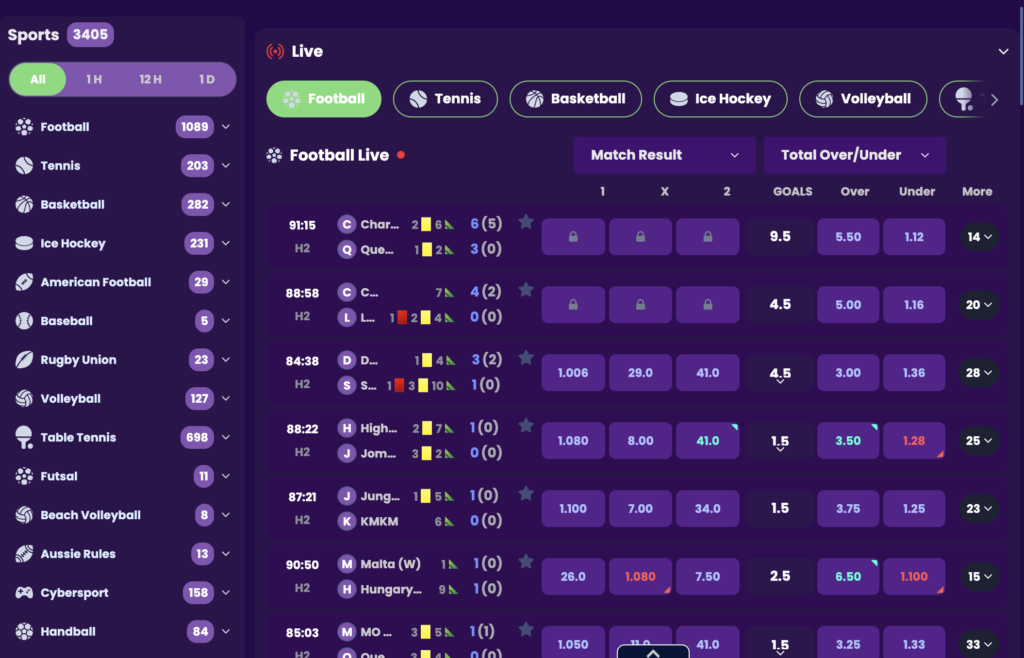The width and height of the screenshot is (1024, 658).
Task: Click the Cybersport gamepad icon
Action: [24, 592]
